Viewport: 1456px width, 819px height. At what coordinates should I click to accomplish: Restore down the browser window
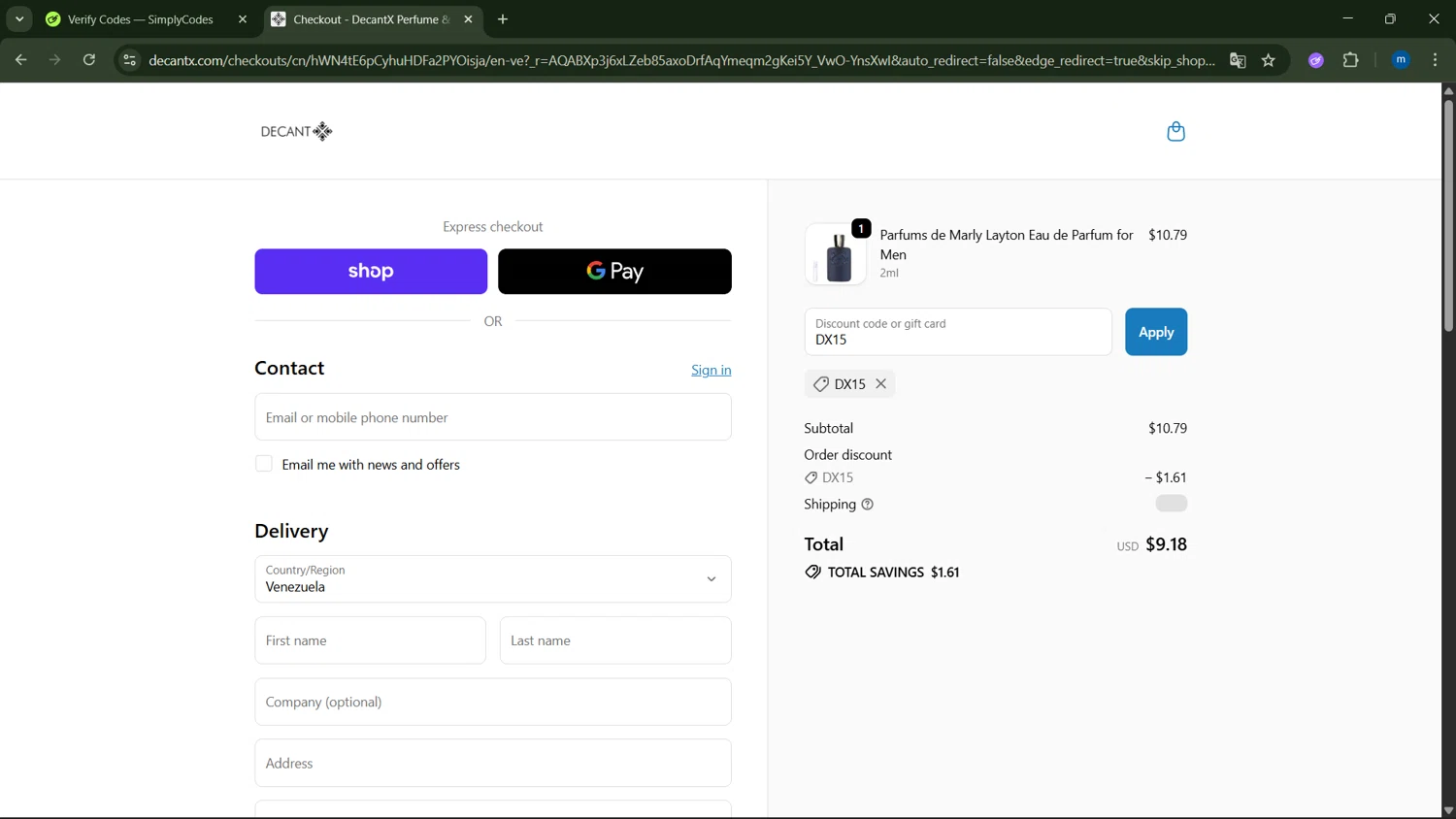1390,19
